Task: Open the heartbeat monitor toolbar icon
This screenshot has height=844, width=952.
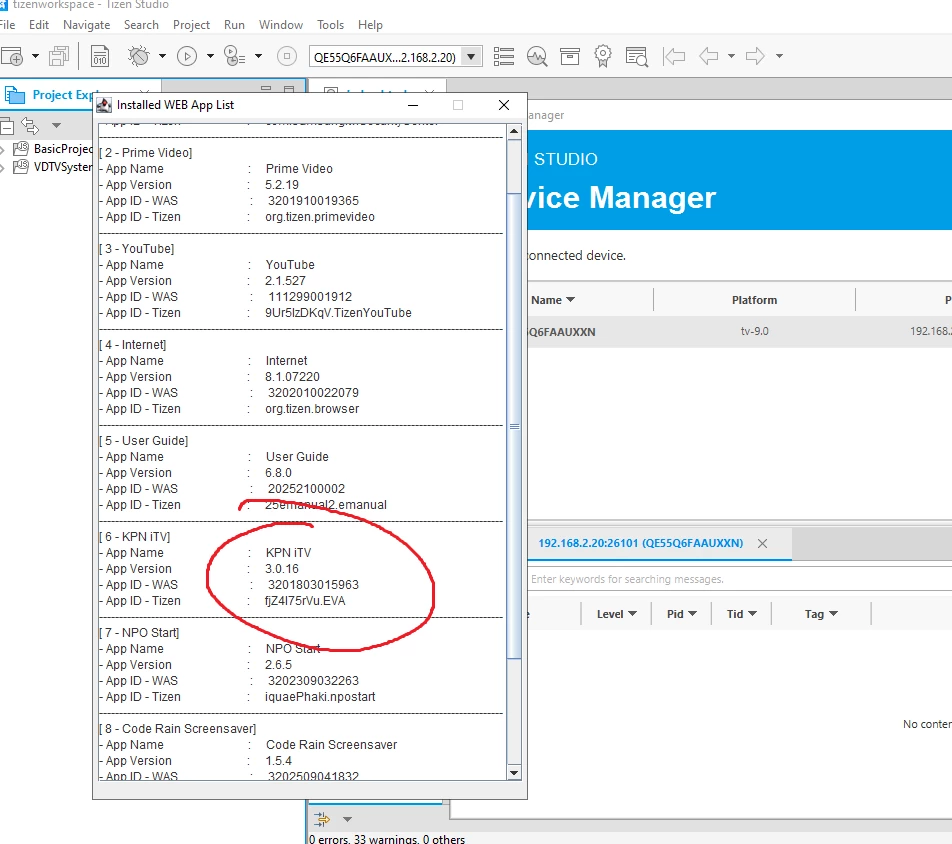Action: pos(537,56)
